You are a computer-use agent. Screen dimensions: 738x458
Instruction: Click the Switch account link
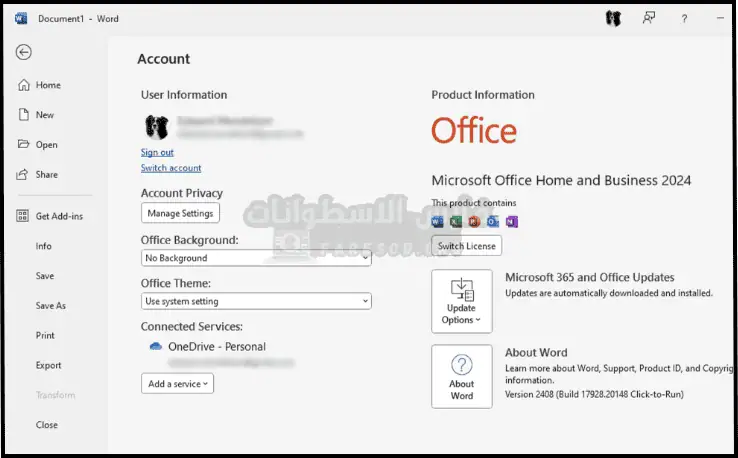171,168
